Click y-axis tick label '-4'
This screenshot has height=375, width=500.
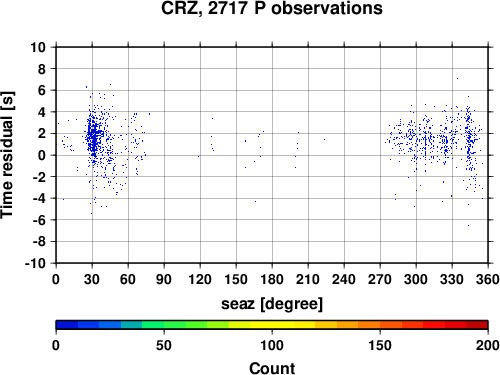pos(39,198)
